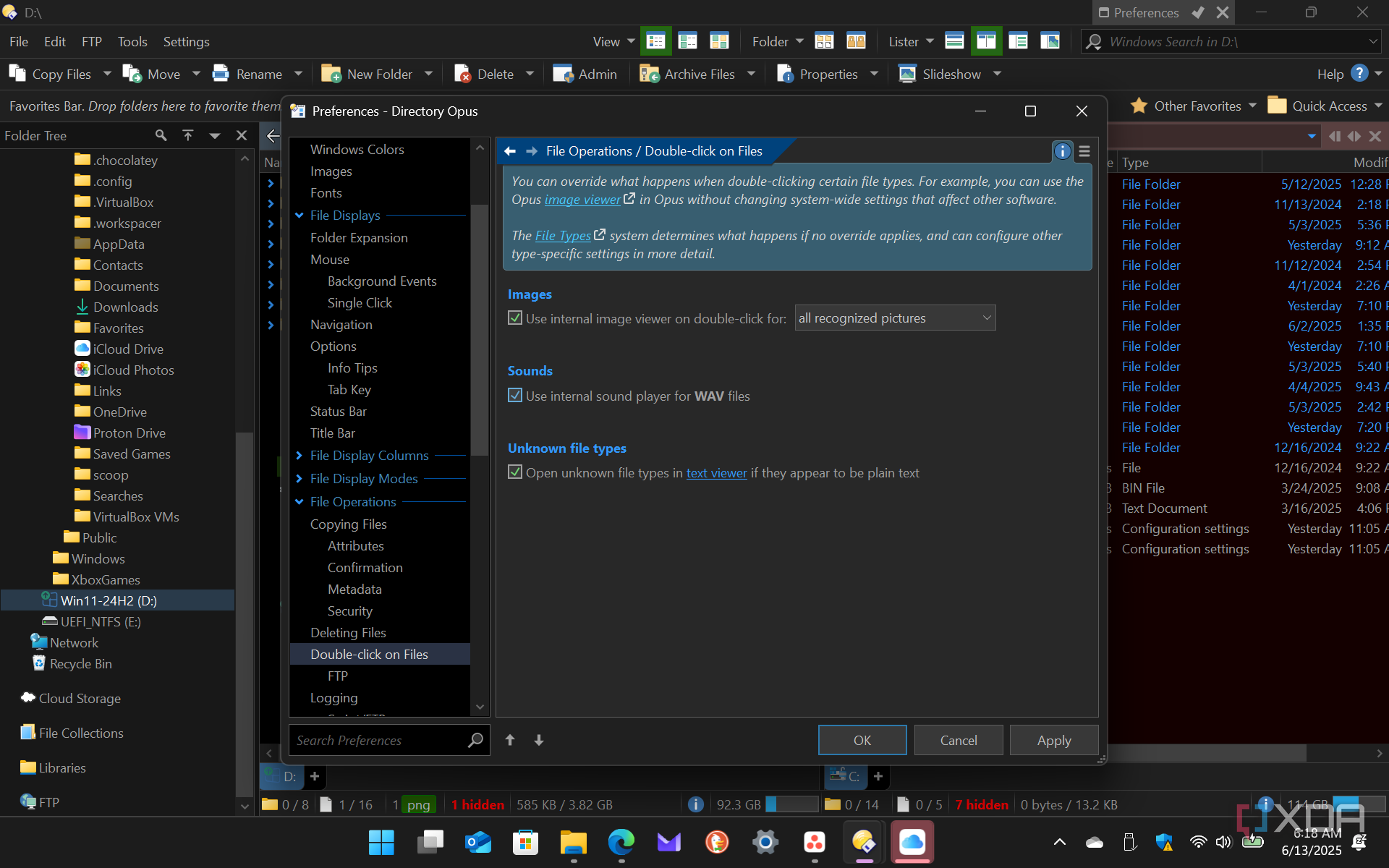This screenshot has height=868, width=1389.
Task: Click the Windows Start button
Action: pyautogui.click(x=381, y=842)
